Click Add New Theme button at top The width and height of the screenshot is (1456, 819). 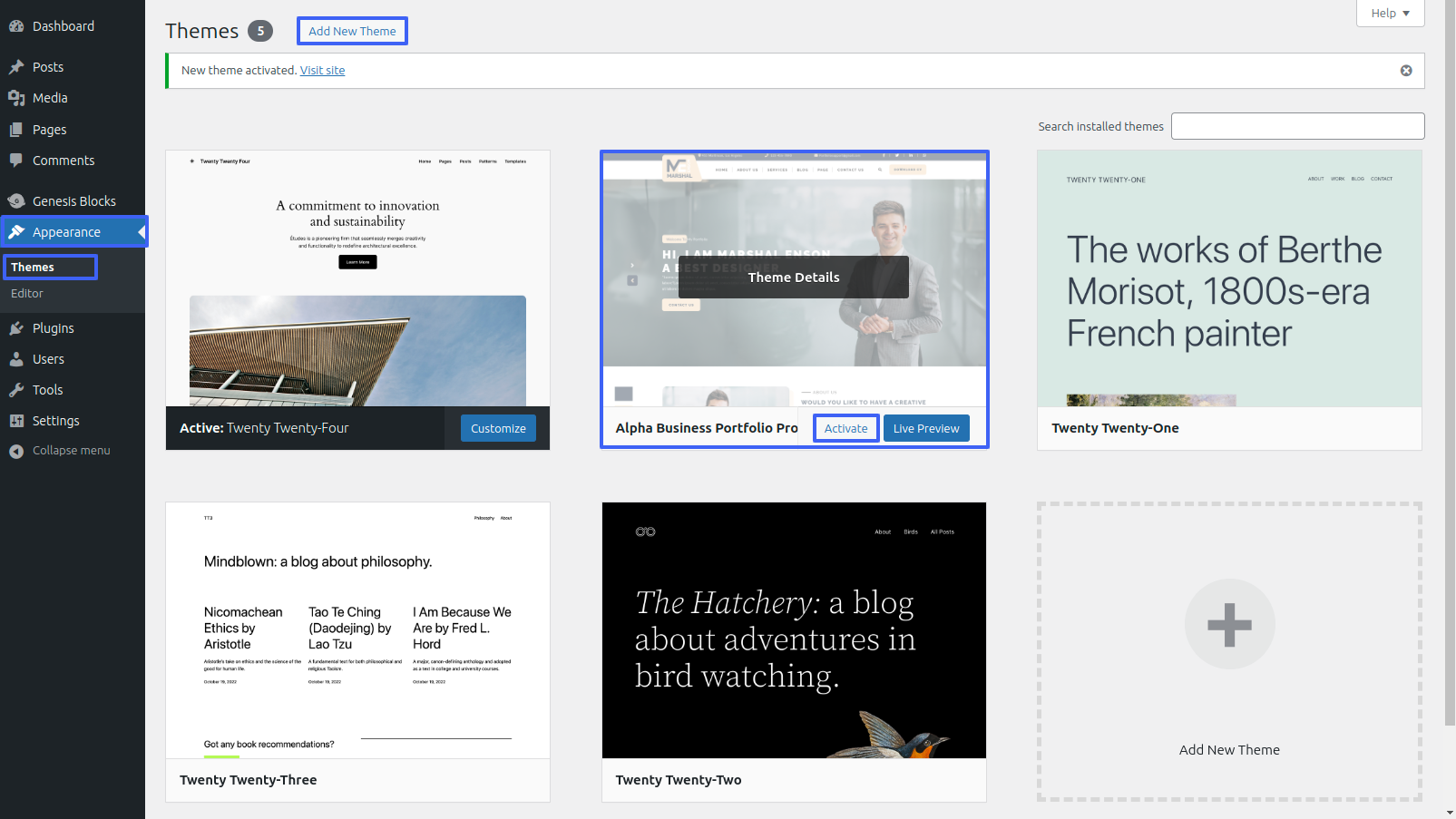click(352, 31)
